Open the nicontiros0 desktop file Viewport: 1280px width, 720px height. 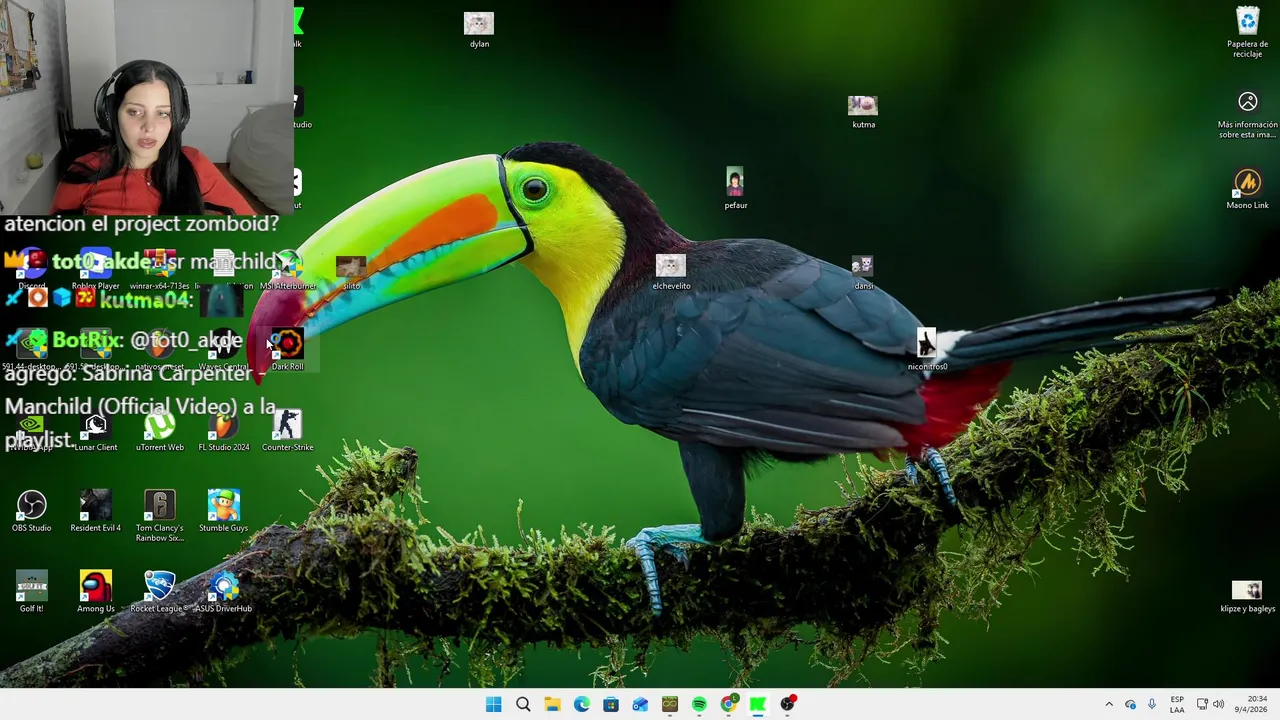coord(927,350)
